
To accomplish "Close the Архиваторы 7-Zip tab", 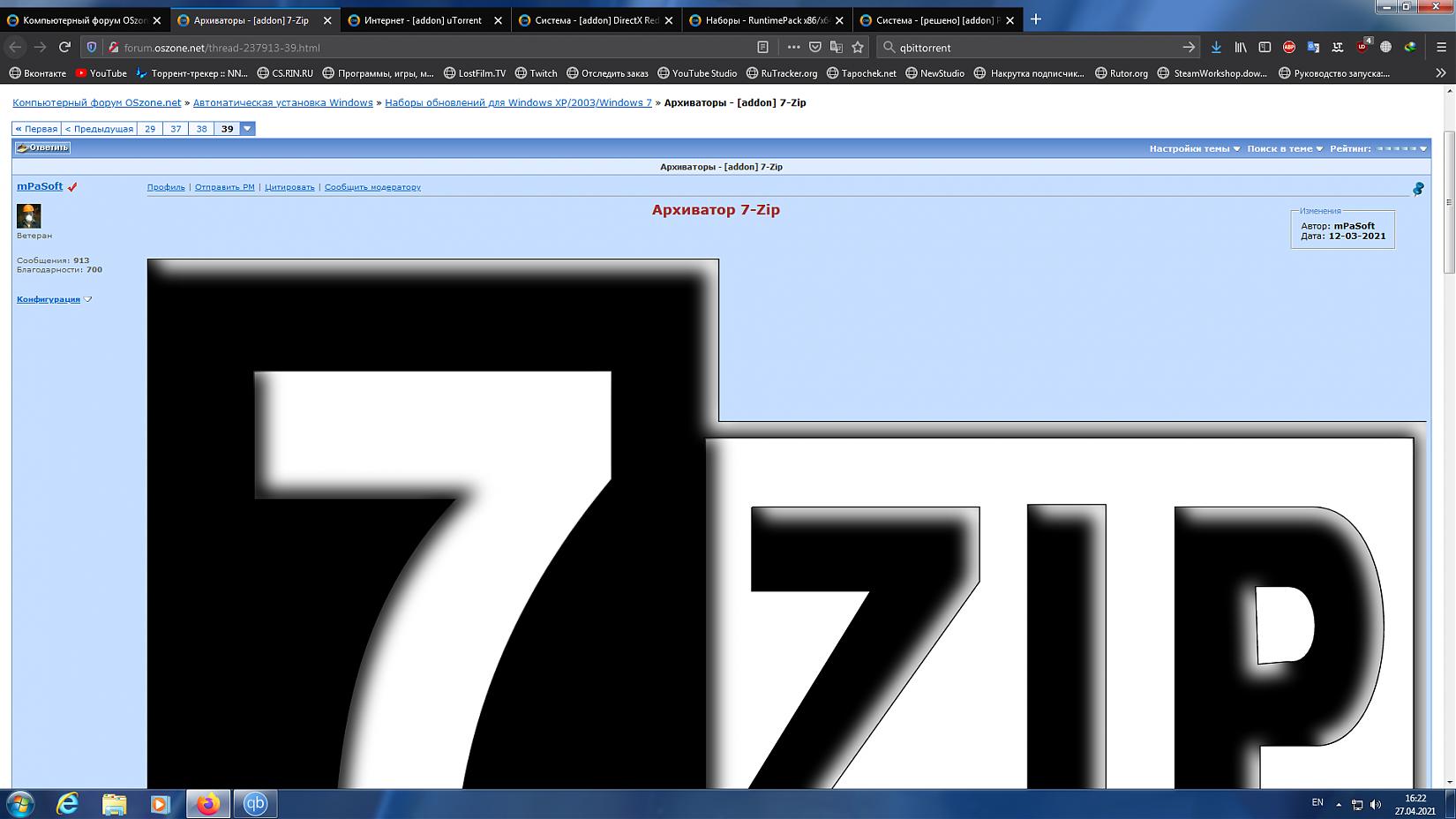I will coord(327,19).
